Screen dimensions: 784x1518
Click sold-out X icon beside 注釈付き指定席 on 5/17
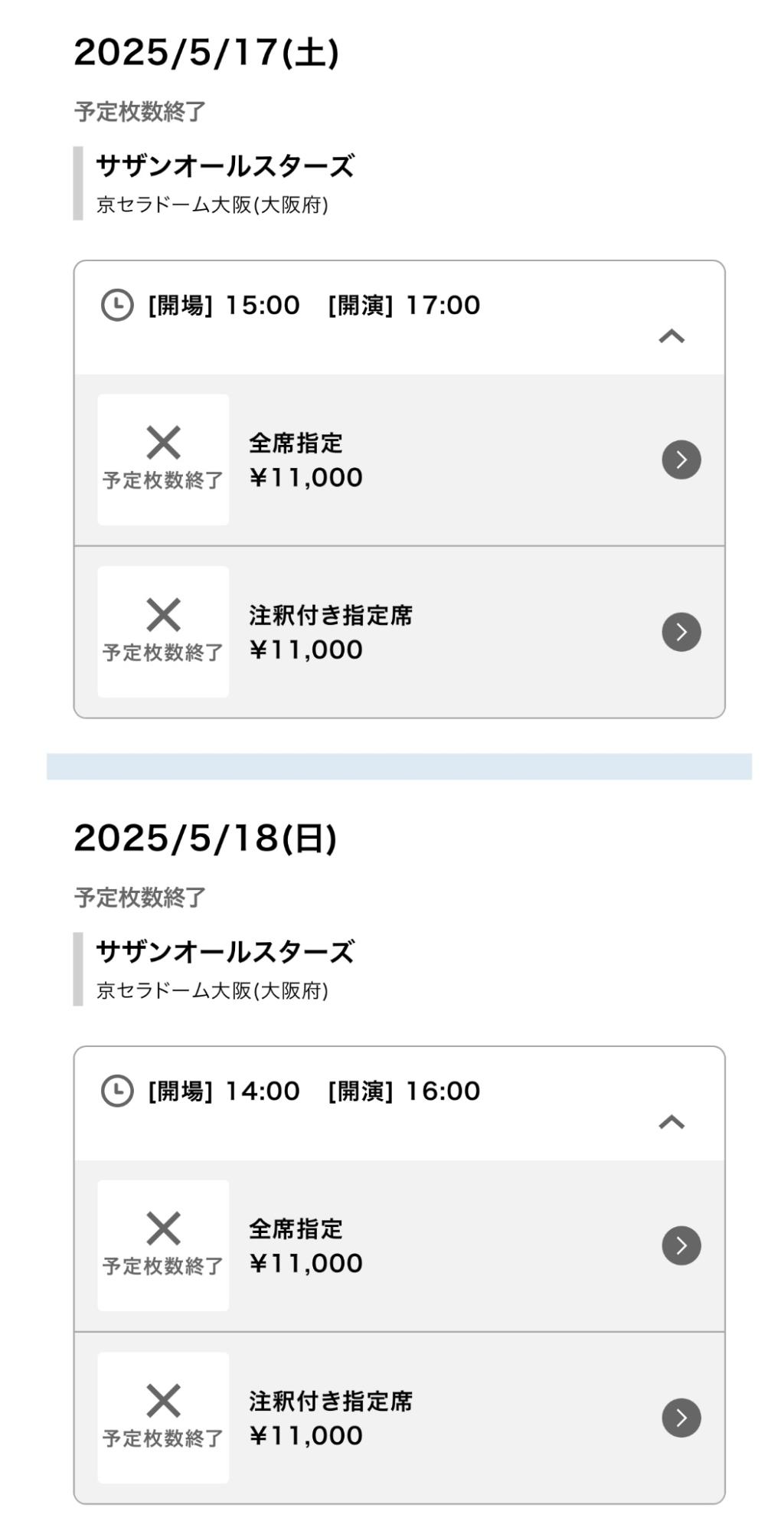point(163,616)
